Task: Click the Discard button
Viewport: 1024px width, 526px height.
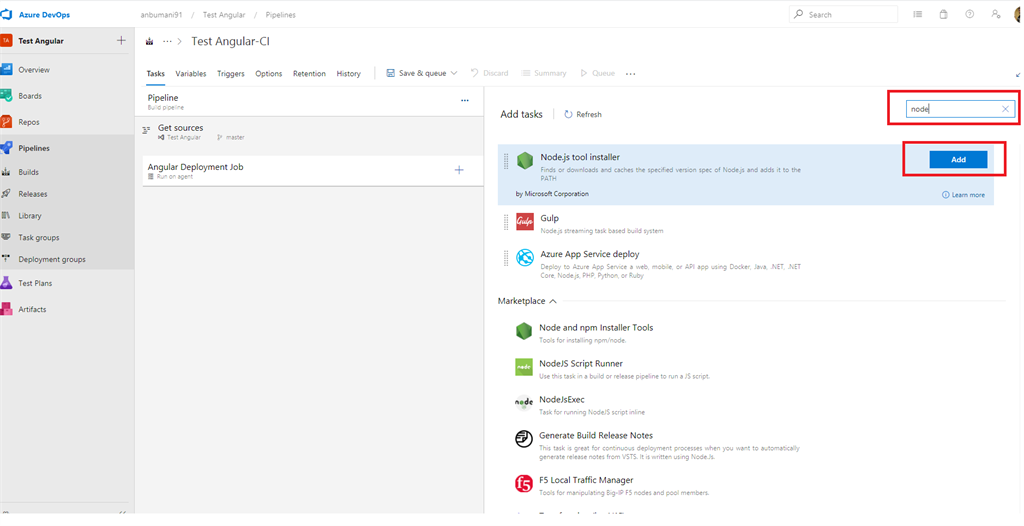Action: pyautogui.click(x=489, y=73)
